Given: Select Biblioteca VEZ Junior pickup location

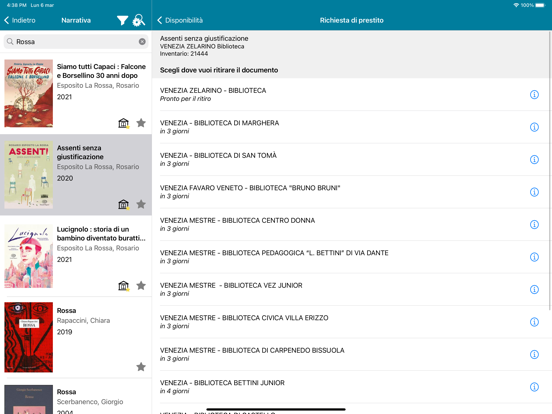Looking at the screenshot, I should coord(352,289).
